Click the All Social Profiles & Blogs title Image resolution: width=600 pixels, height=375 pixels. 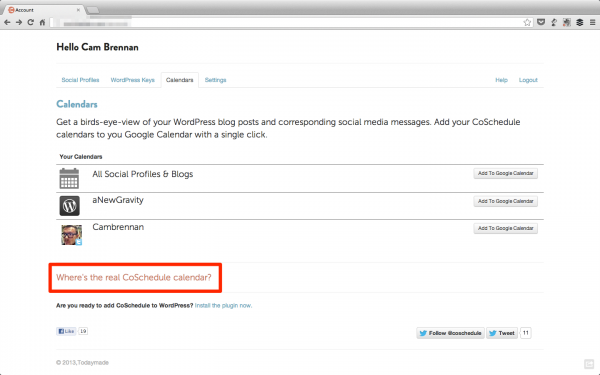point(143,174)
